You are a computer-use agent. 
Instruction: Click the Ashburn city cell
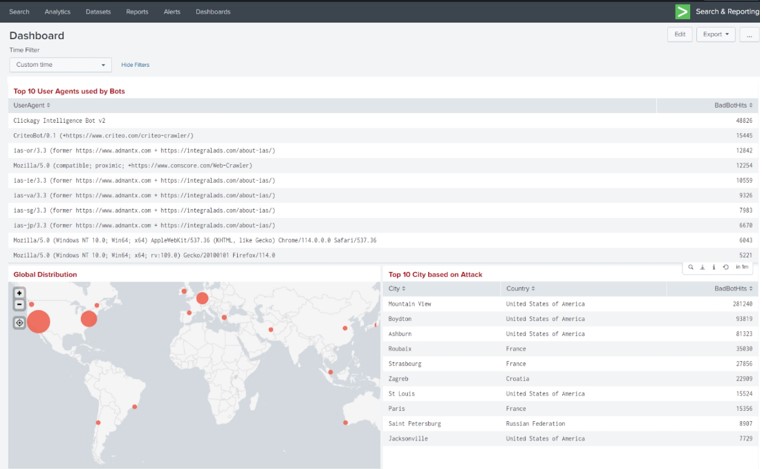[400, 334]
